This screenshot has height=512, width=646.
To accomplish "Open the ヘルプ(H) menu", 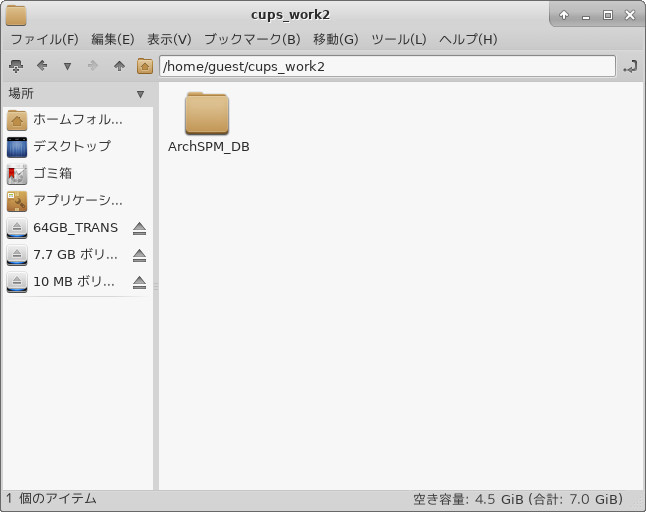I will tap(468, 39).
